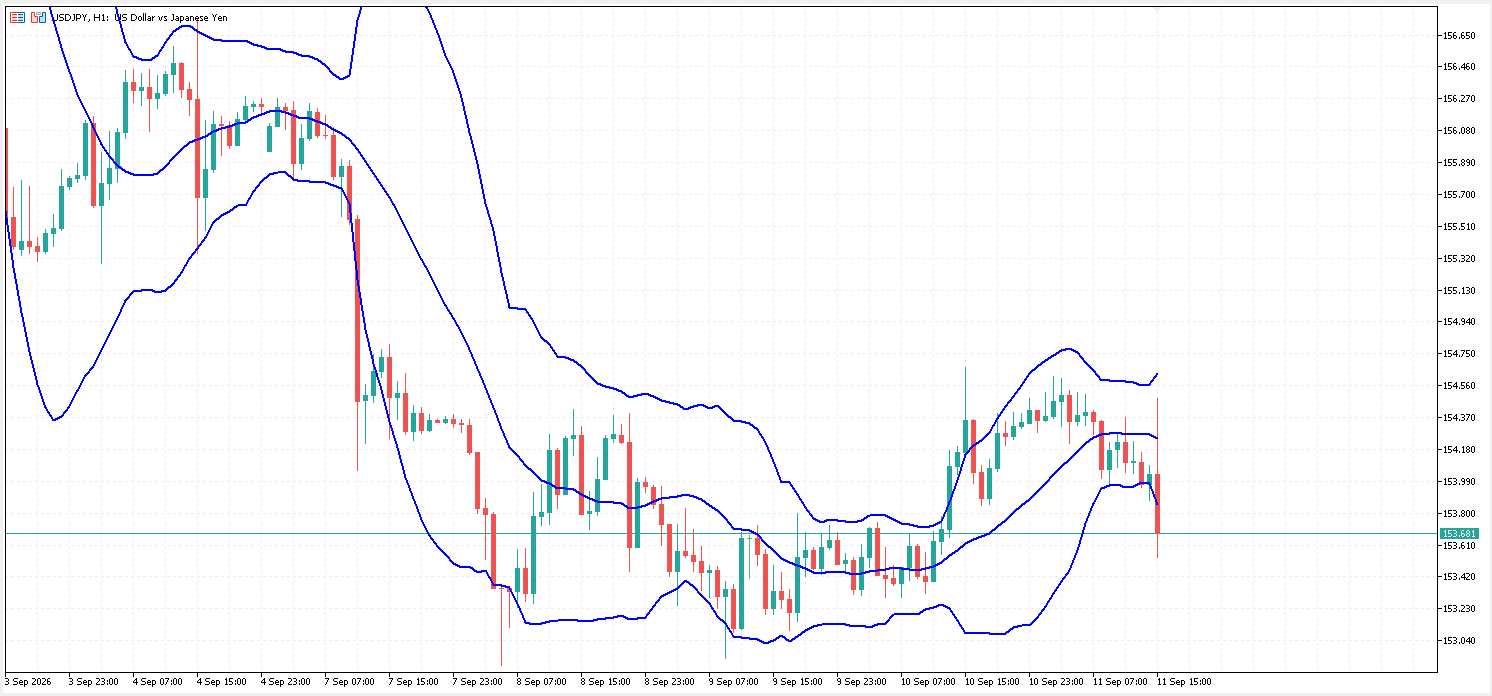Click the 153.230 price scale label
The width and height of the screenshot is (1492, 696).
(1460, 609)
